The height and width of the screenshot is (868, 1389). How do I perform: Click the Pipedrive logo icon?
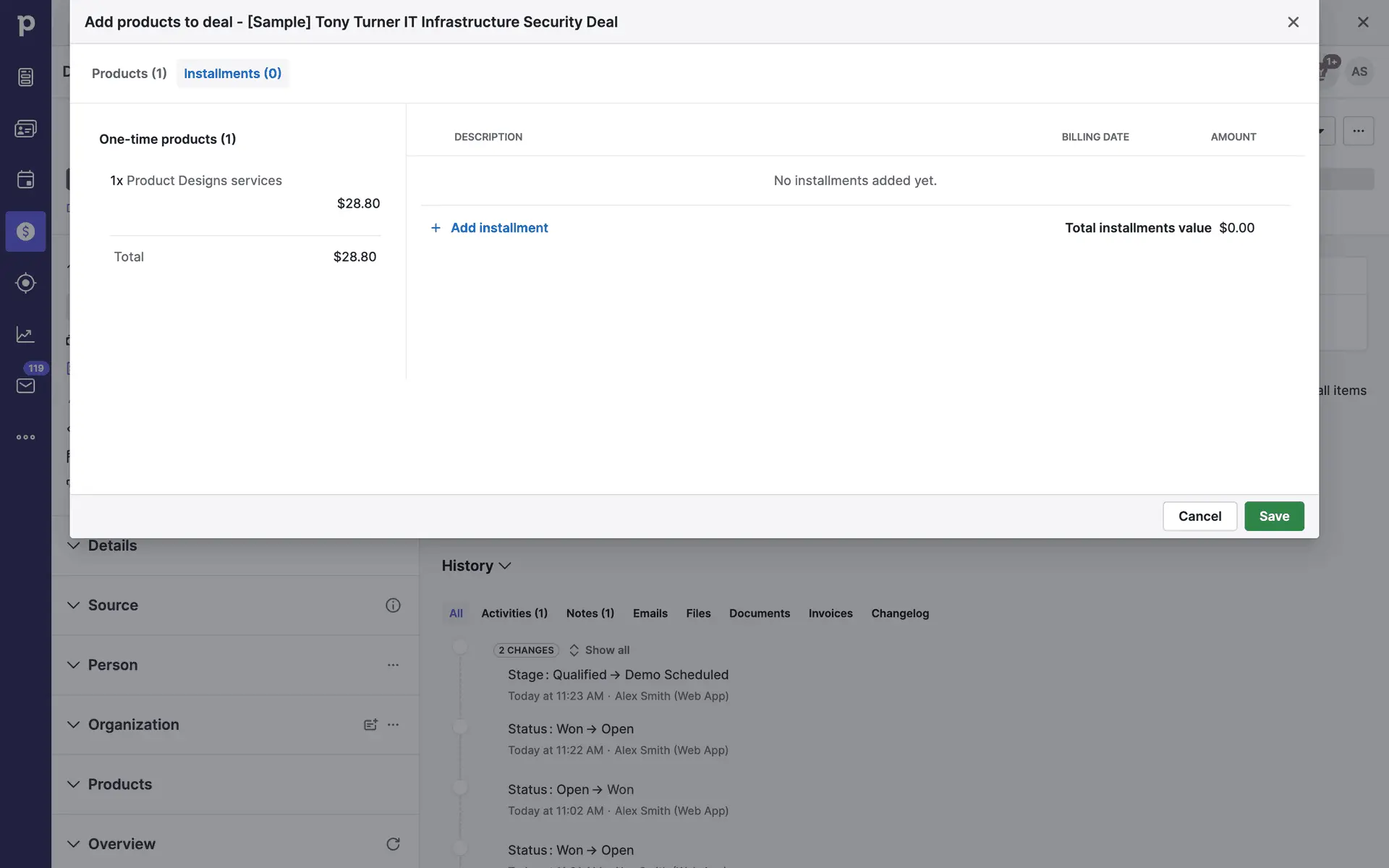click(x=25, y=25)
